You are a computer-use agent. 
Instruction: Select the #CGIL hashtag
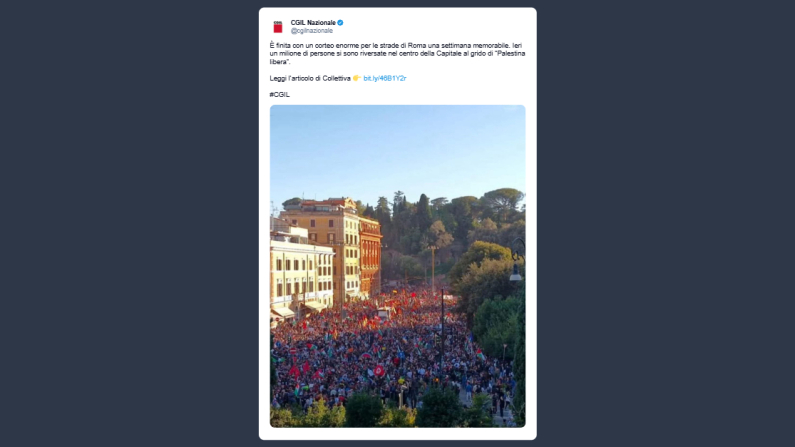tap(279, 94)
